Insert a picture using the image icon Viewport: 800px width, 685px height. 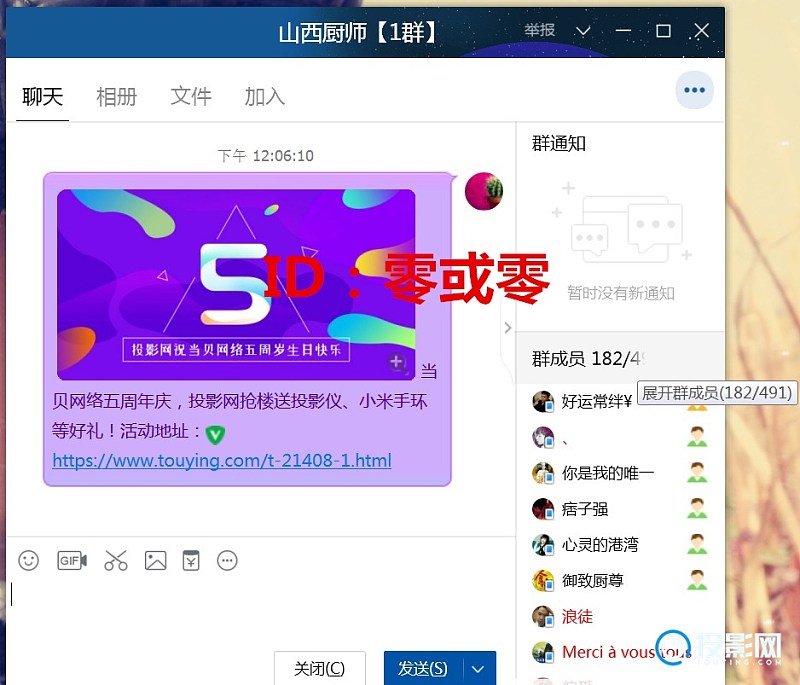[x=156, y=561]
